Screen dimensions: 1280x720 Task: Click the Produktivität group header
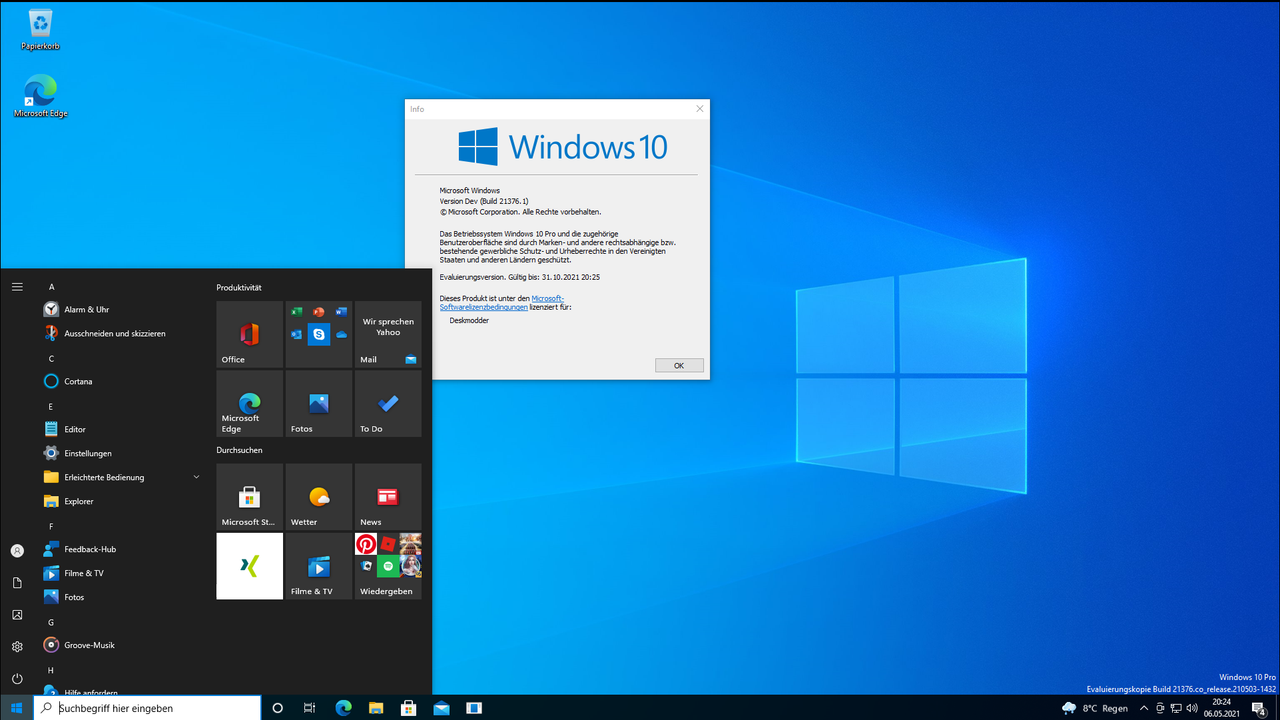[239, 288]
